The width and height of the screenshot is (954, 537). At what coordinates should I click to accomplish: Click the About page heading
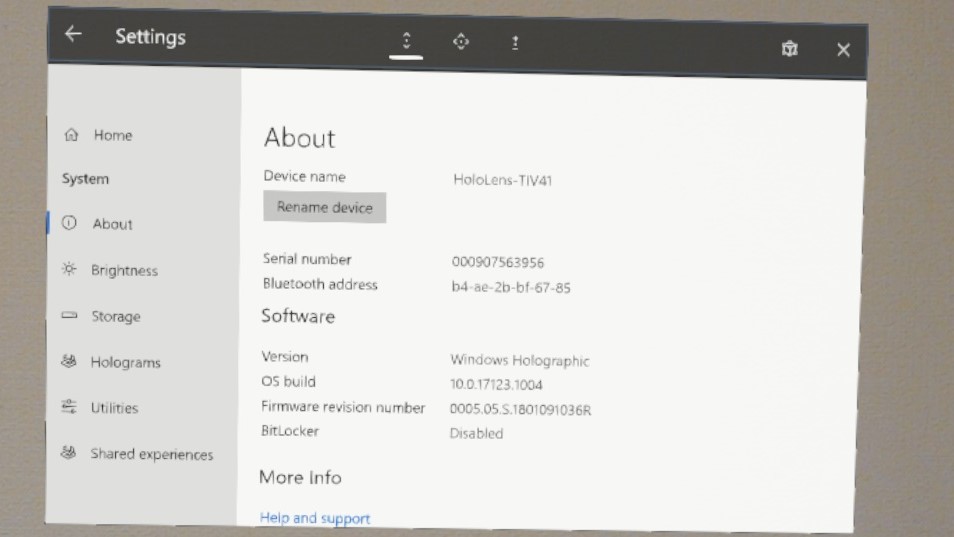tap(299, 138)
